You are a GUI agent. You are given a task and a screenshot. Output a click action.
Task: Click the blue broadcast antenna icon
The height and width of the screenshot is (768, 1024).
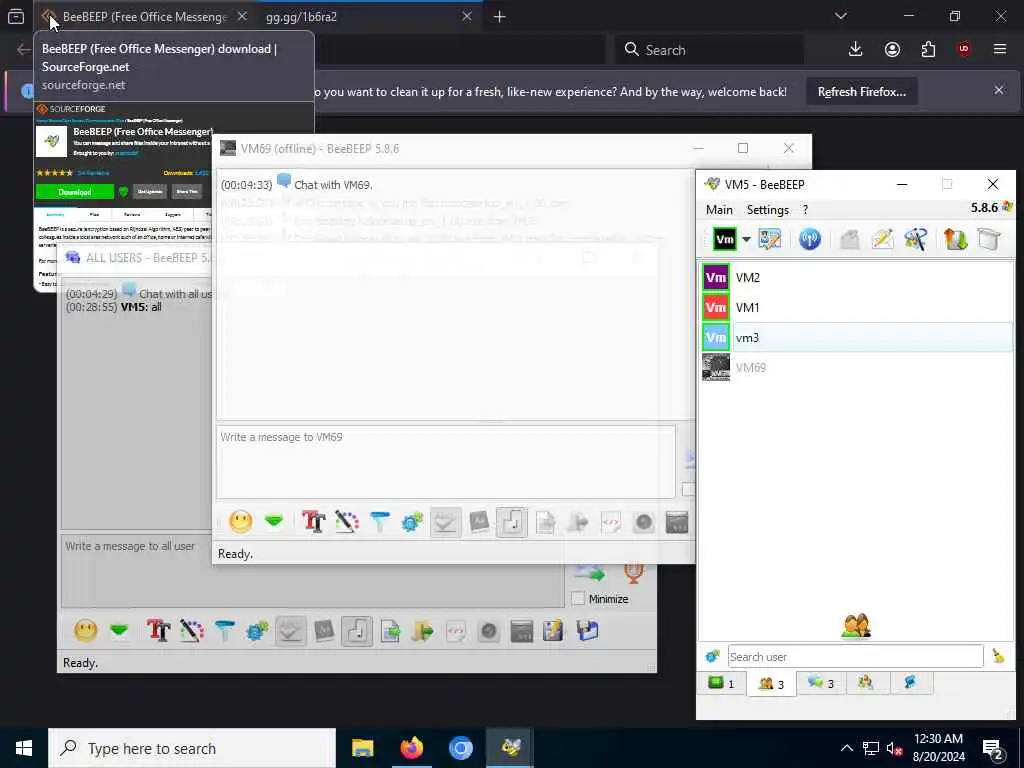[810, 239]
